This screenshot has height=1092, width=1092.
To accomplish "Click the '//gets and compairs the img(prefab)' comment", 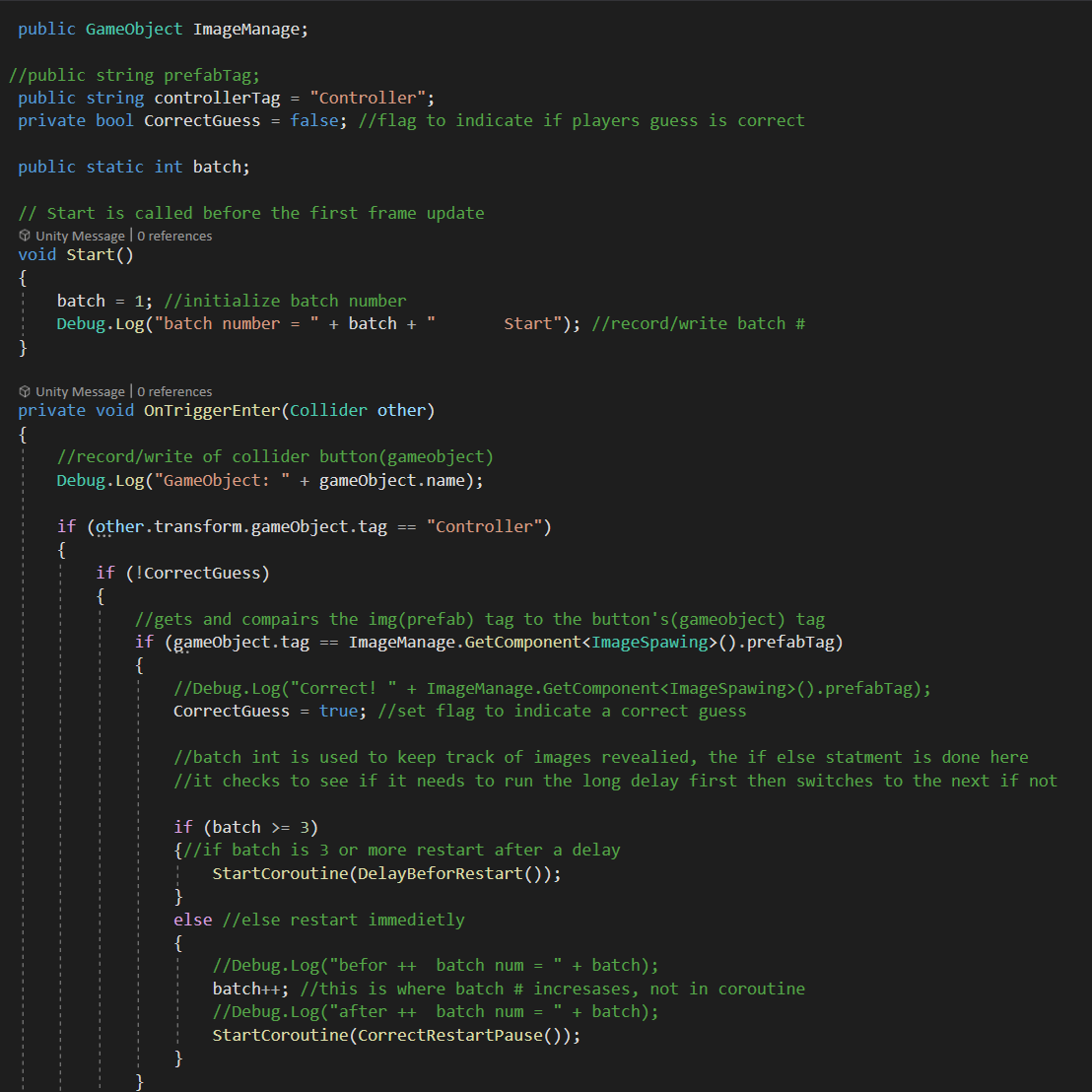I will click(x=480, y=619).
